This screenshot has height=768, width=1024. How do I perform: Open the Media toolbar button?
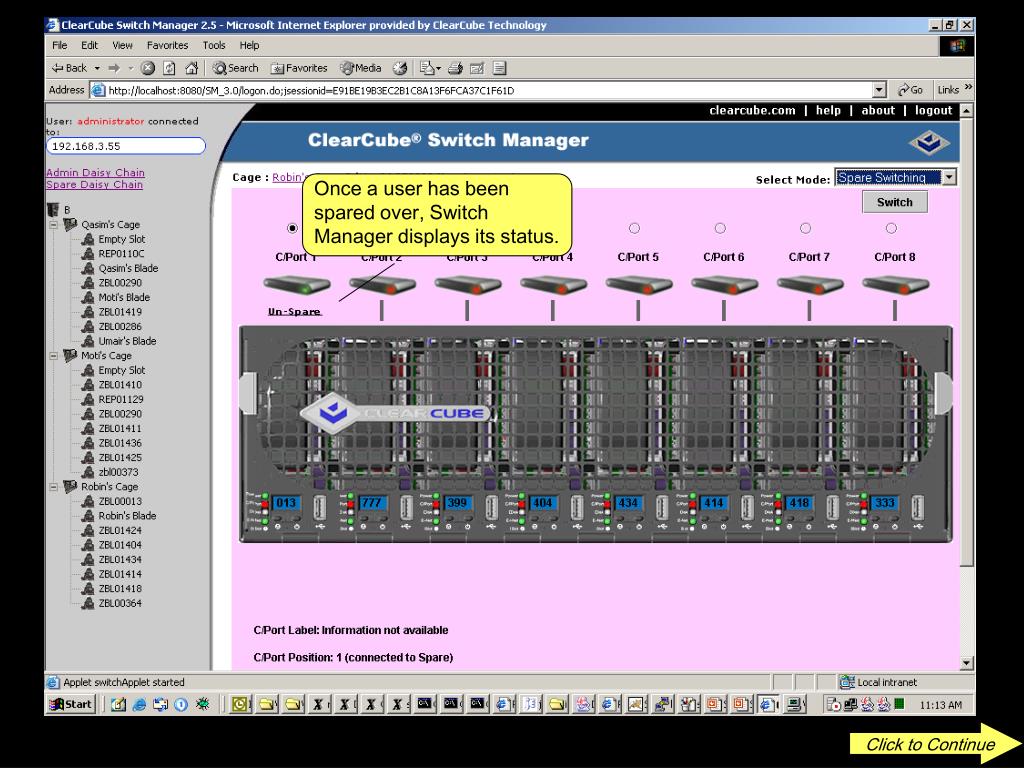pyautogui.click(x=360, y=68)
